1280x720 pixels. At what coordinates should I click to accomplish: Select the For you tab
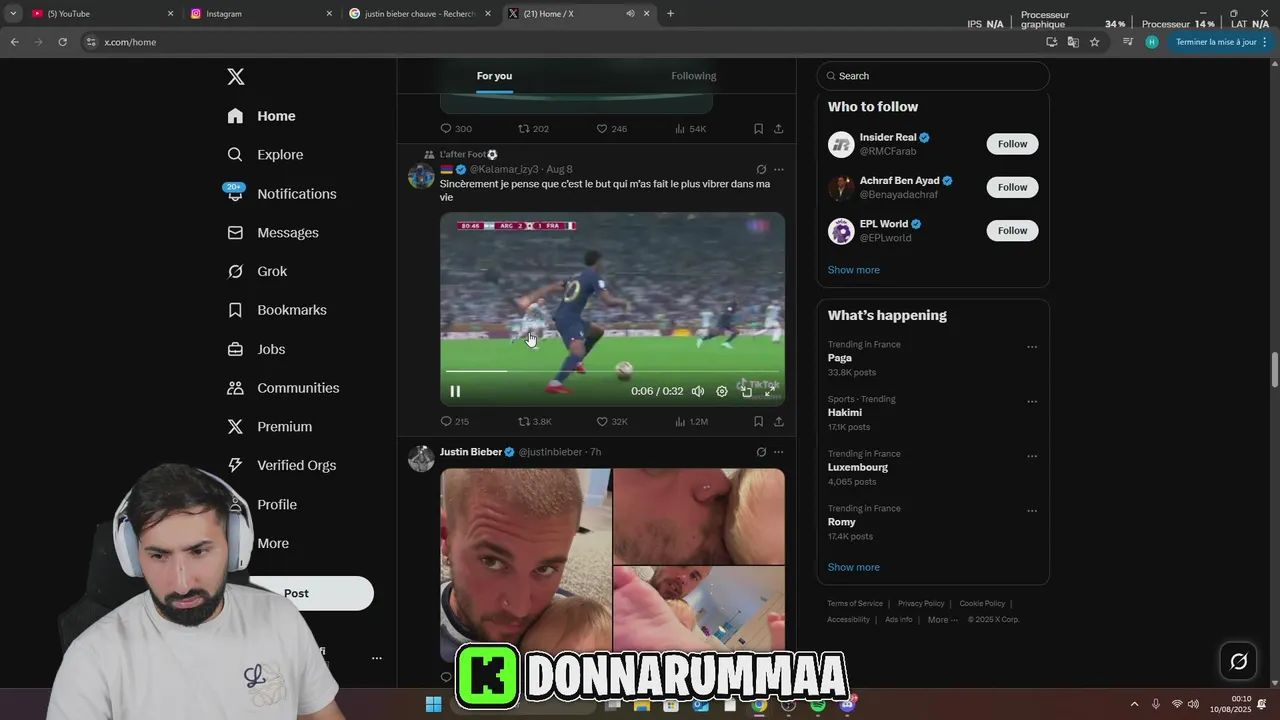coord(494,76)
